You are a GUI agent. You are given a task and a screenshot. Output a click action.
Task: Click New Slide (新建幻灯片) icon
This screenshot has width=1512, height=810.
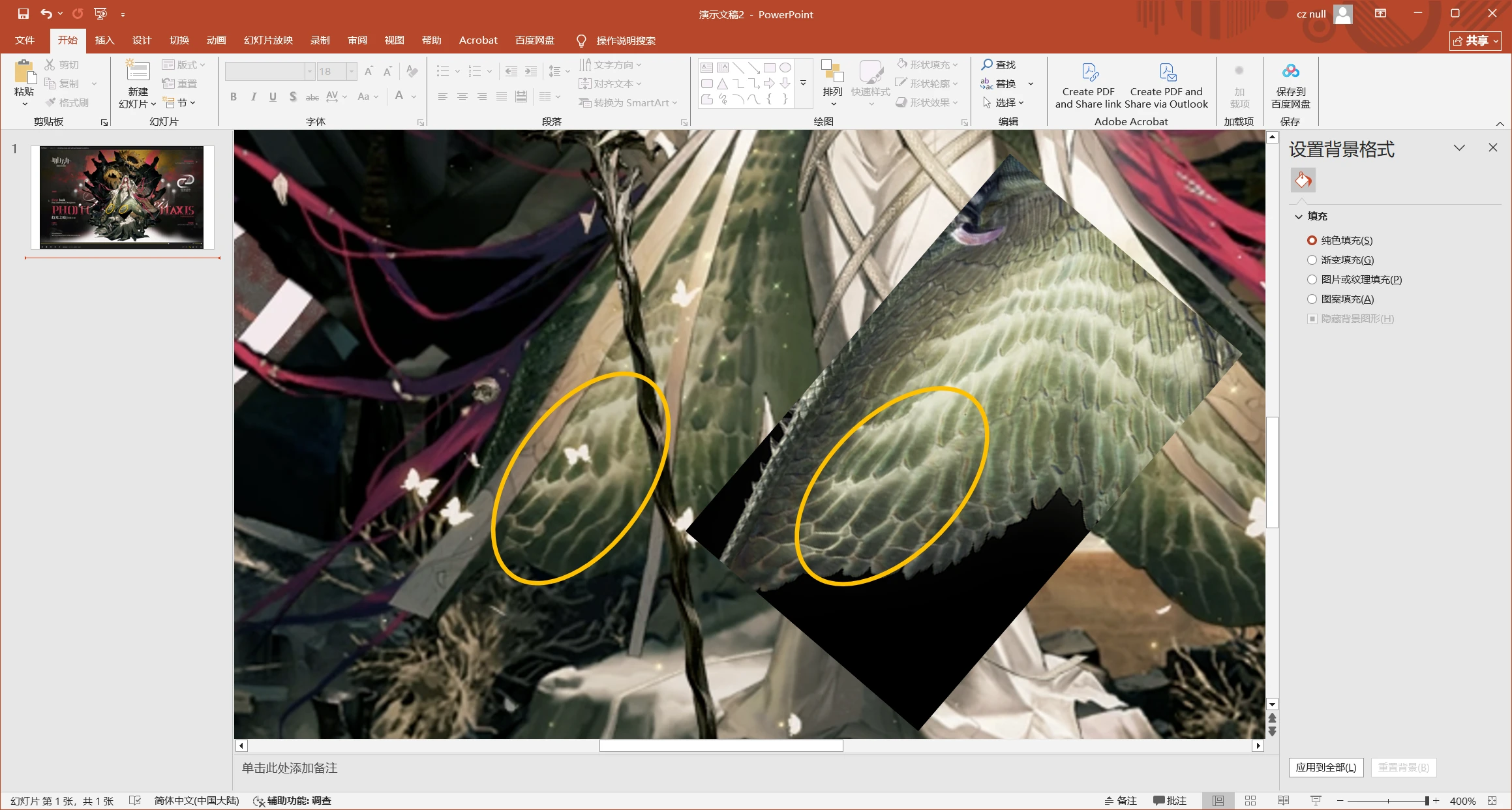click(138, 70)
